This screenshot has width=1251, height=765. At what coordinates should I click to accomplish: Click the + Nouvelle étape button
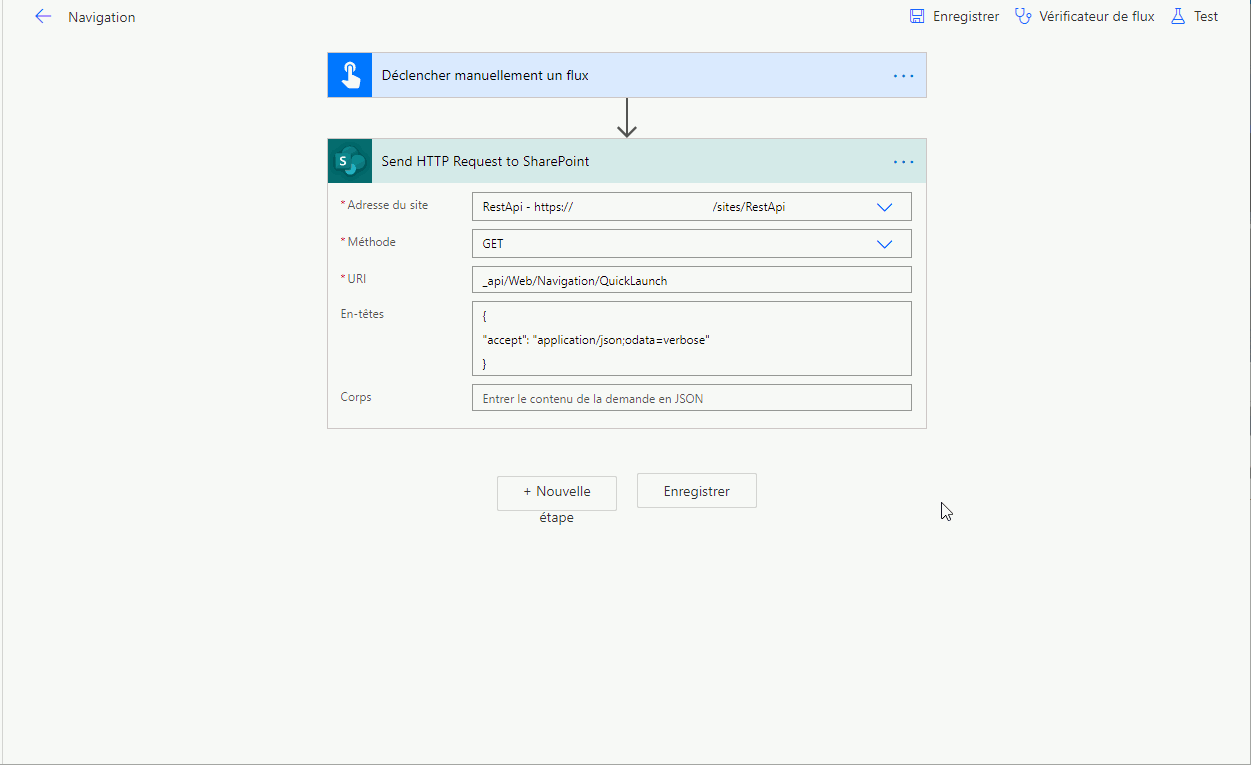click(557, 492)
